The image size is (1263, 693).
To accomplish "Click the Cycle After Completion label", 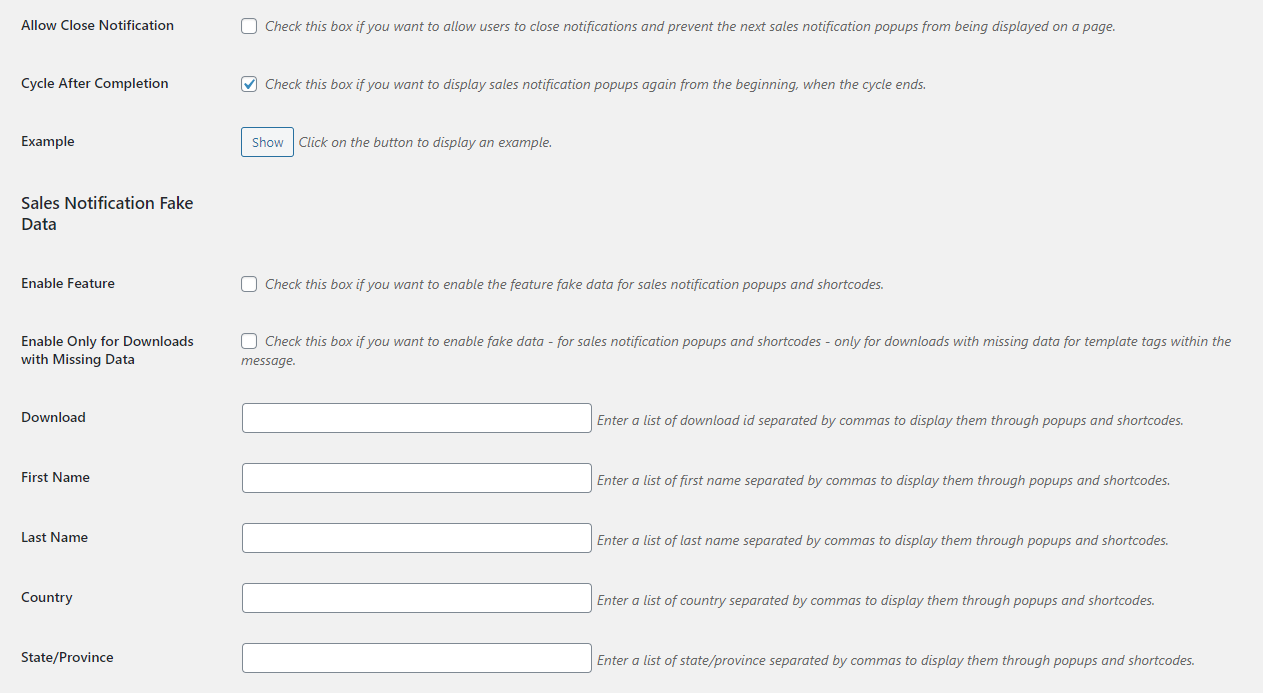I will [95, 83].
